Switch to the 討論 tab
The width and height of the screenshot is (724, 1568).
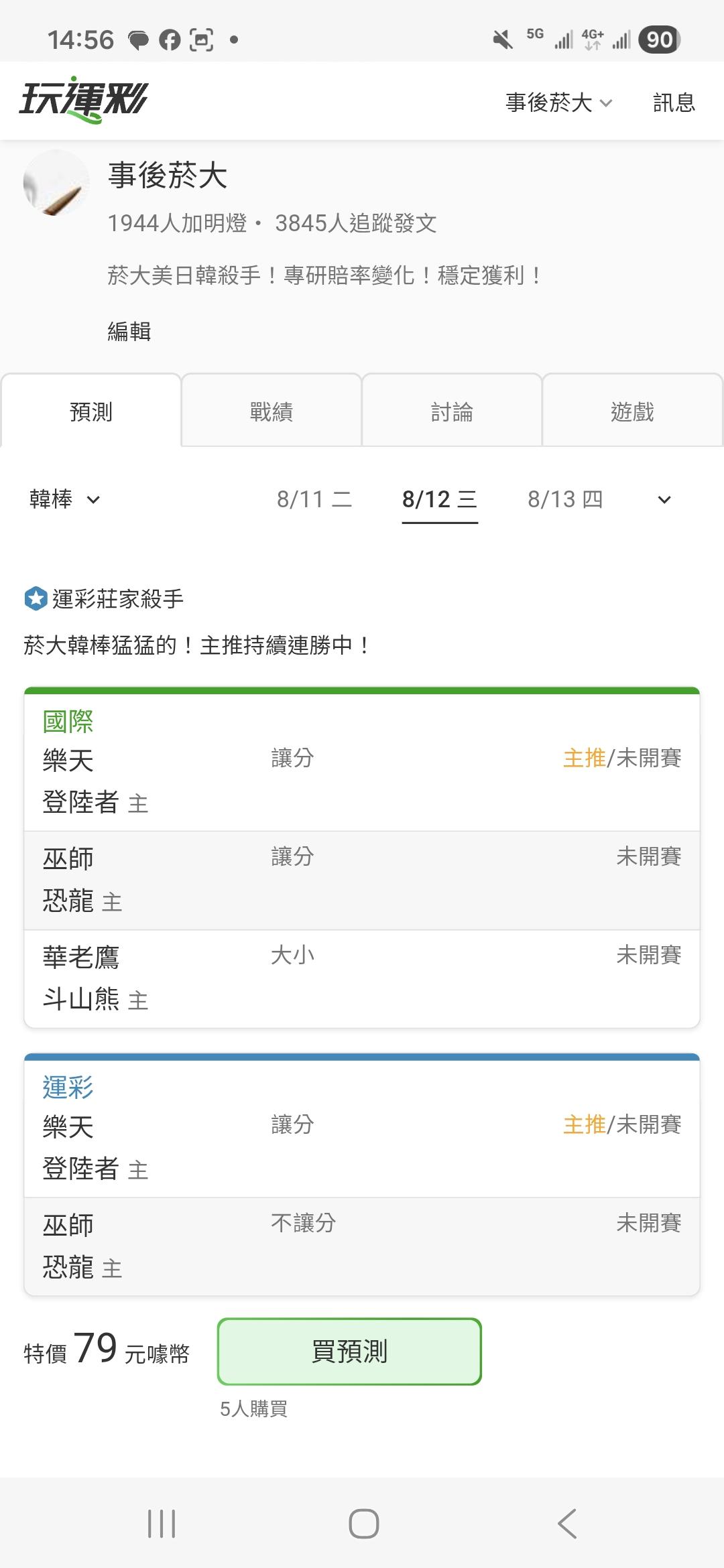452,411
